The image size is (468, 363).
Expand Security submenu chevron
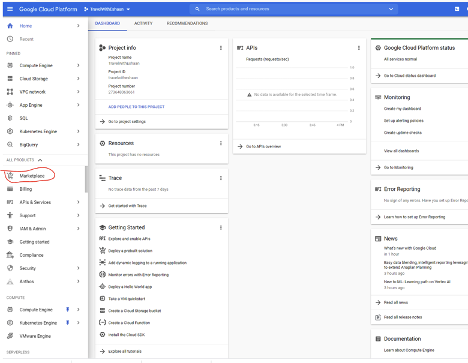point(78,268)
